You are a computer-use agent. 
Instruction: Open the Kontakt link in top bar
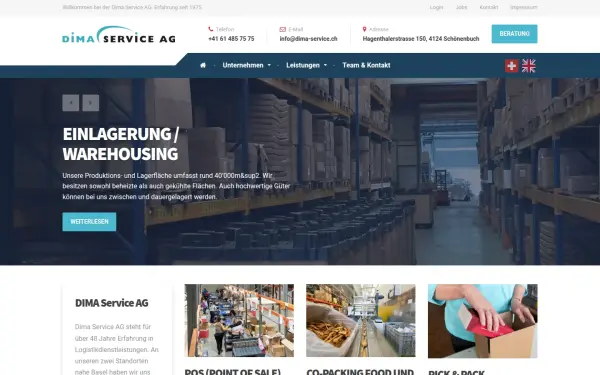point(489,7)
